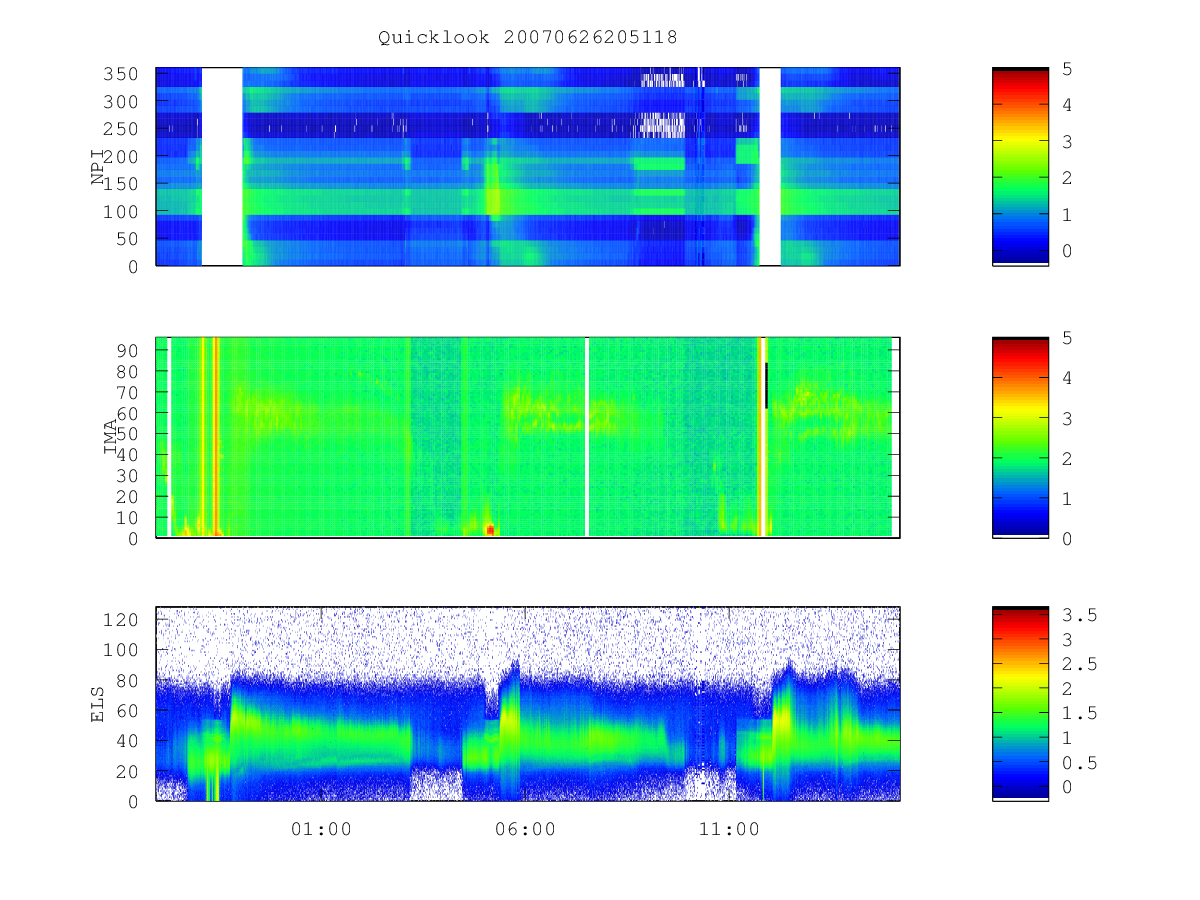Click inside the ELS spectrogram panel
Viewport: 1200px width, 900px height.
point(528,704)
